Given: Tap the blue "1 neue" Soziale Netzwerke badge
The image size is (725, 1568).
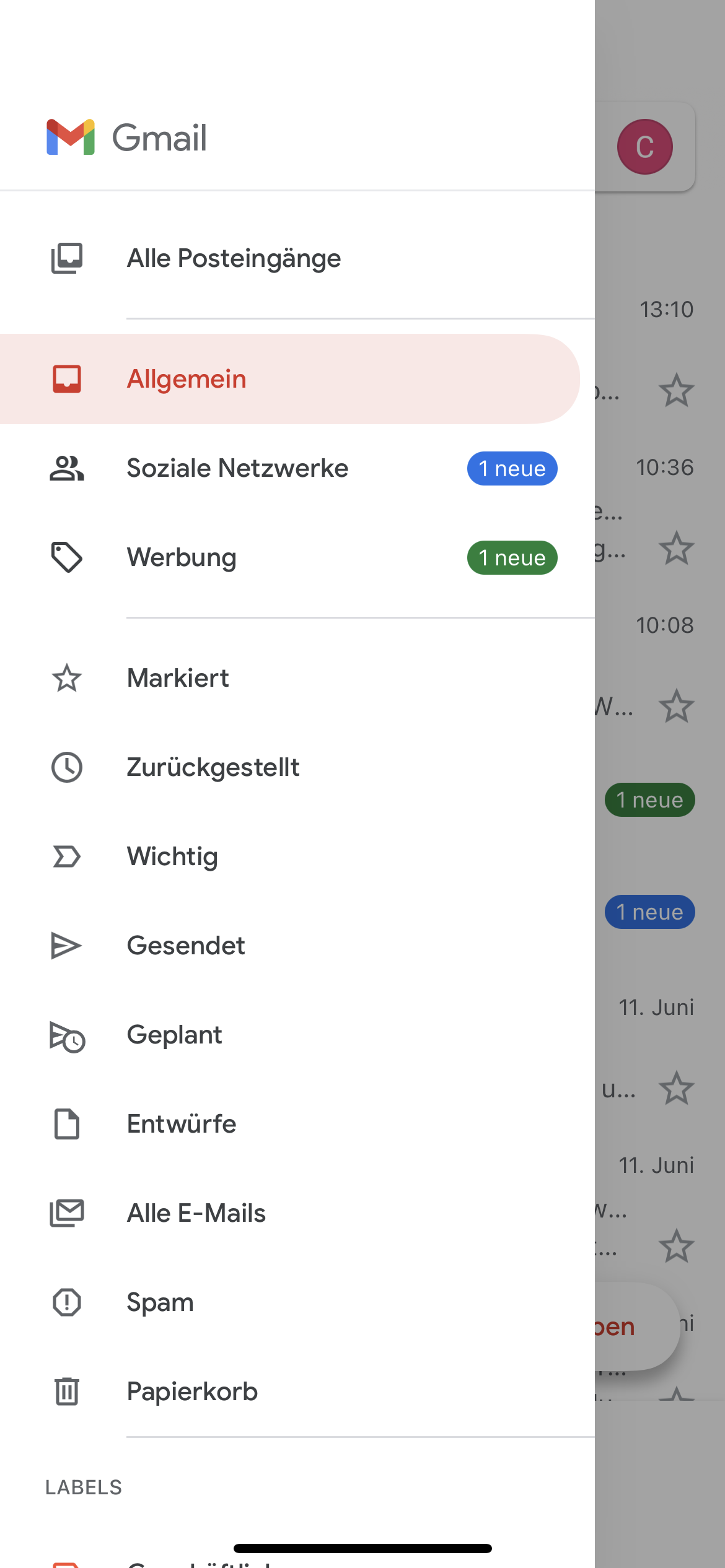Looking at the screenshot, I should (512, 469).
